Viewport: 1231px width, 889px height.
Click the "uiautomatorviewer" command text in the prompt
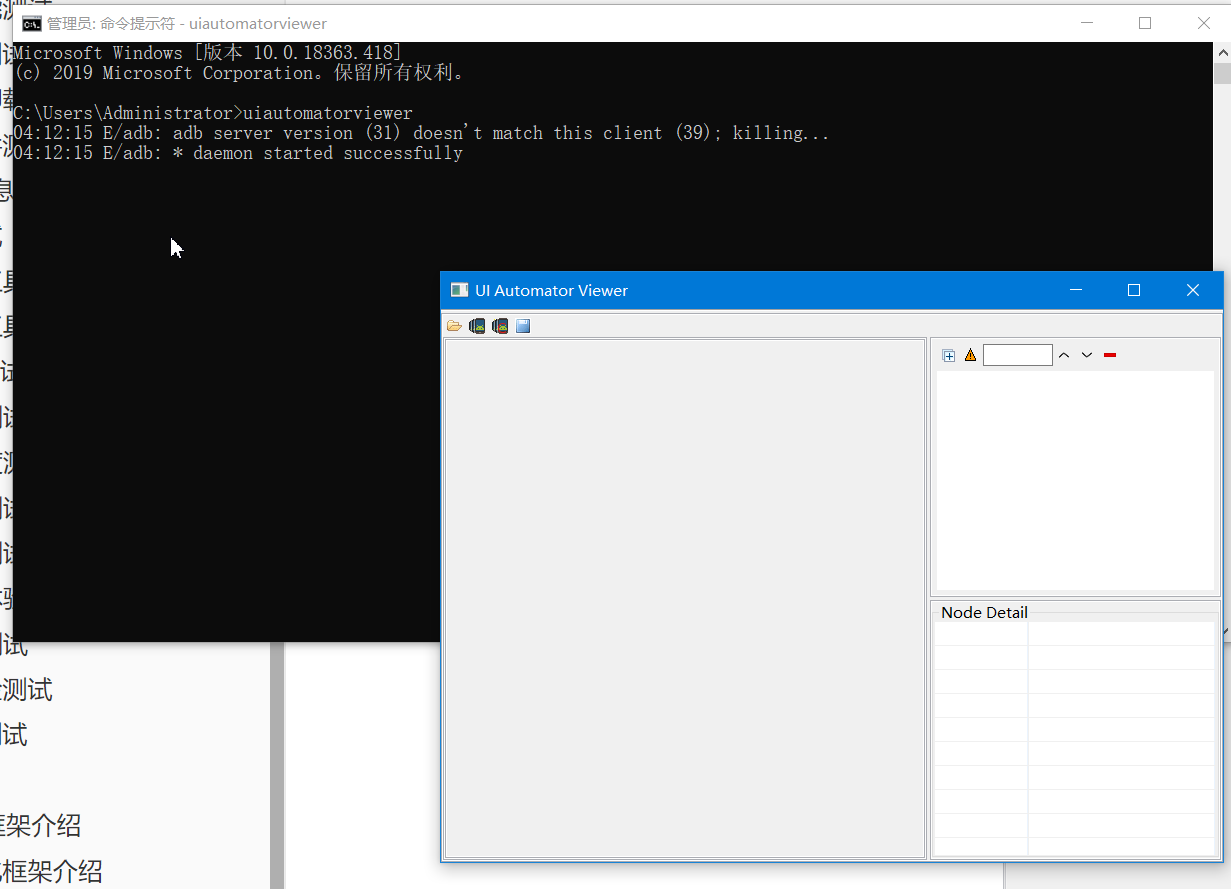coord(328,113)
